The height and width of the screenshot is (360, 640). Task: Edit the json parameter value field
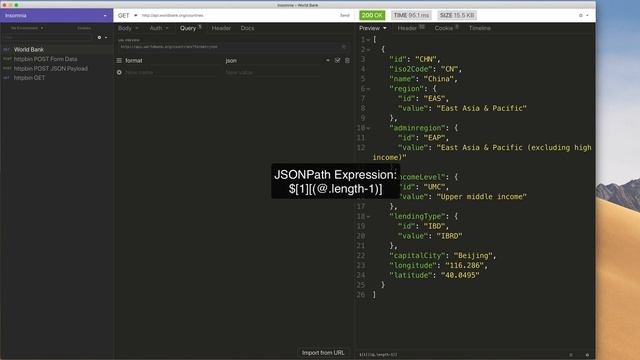click(x=273, y=60)
